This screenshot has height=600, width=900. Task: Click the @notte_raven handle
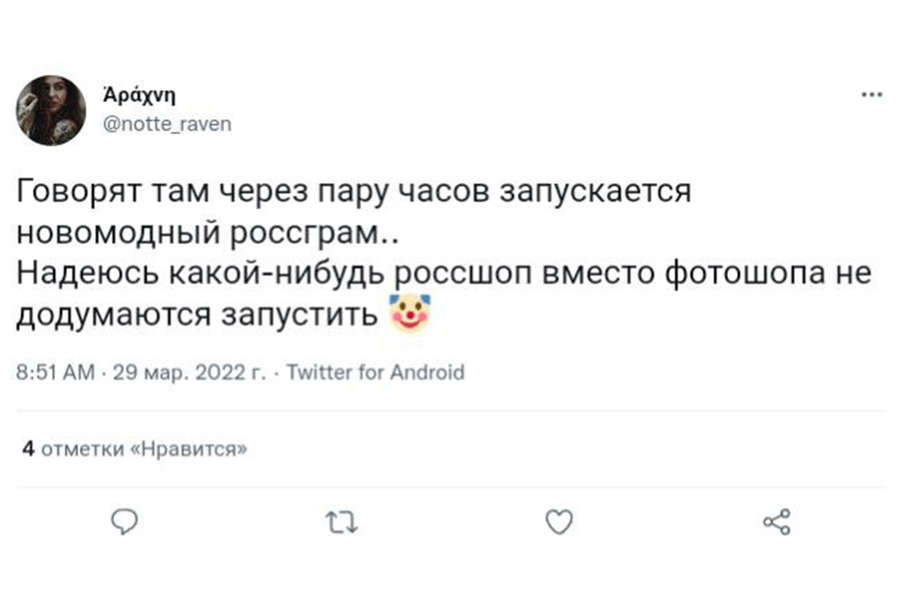[x=168, y=125]
